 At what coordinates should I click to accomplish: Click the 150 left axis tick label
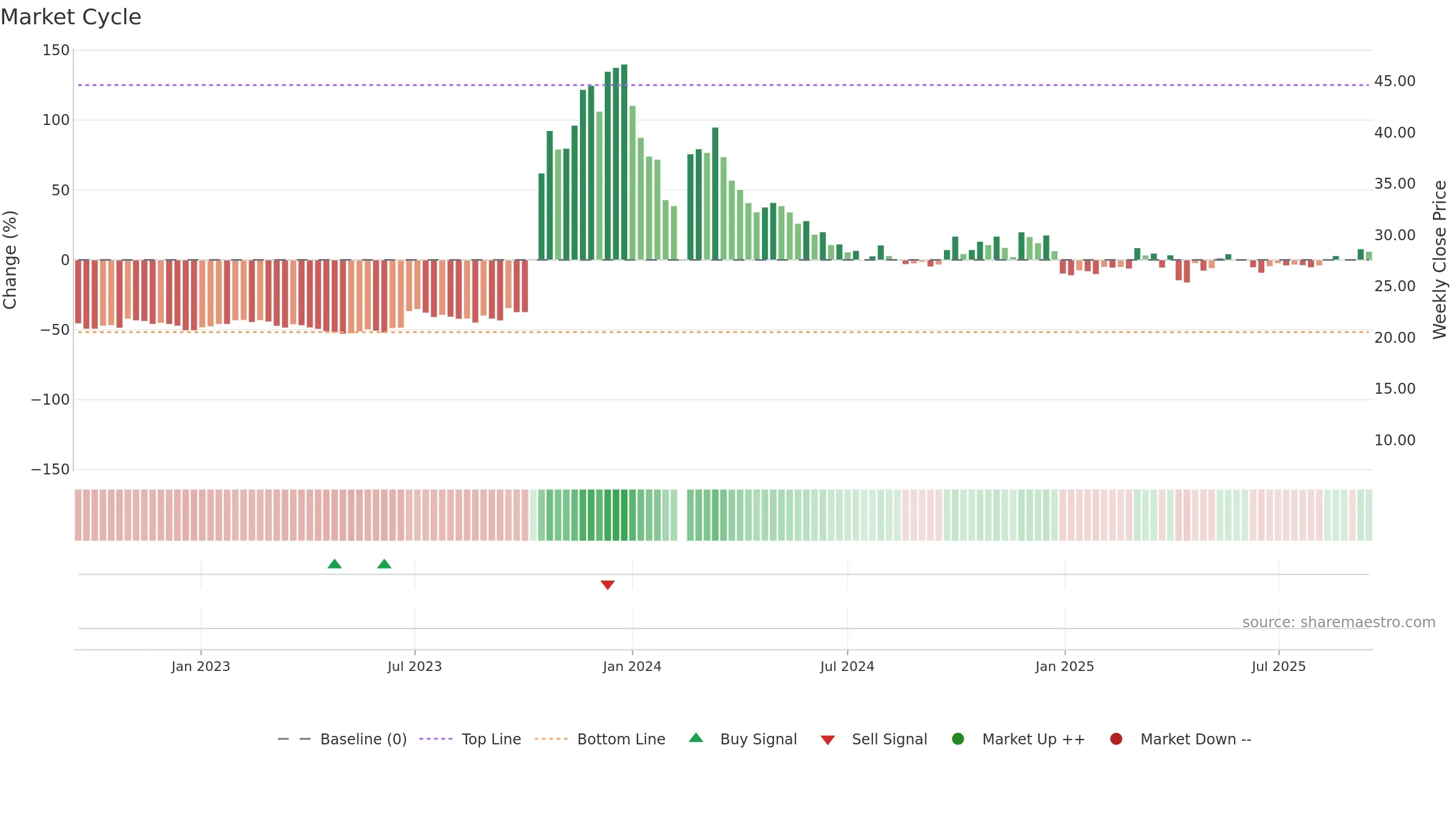(56, 50)
